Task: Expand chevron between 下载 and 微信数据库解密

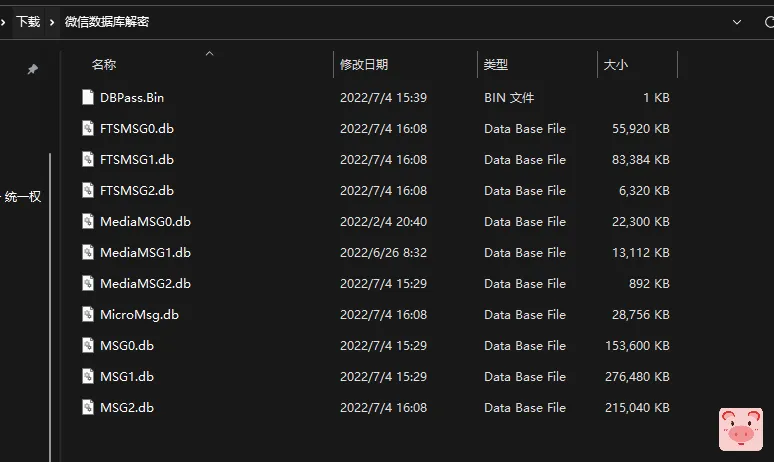Action: click(53, 21)
